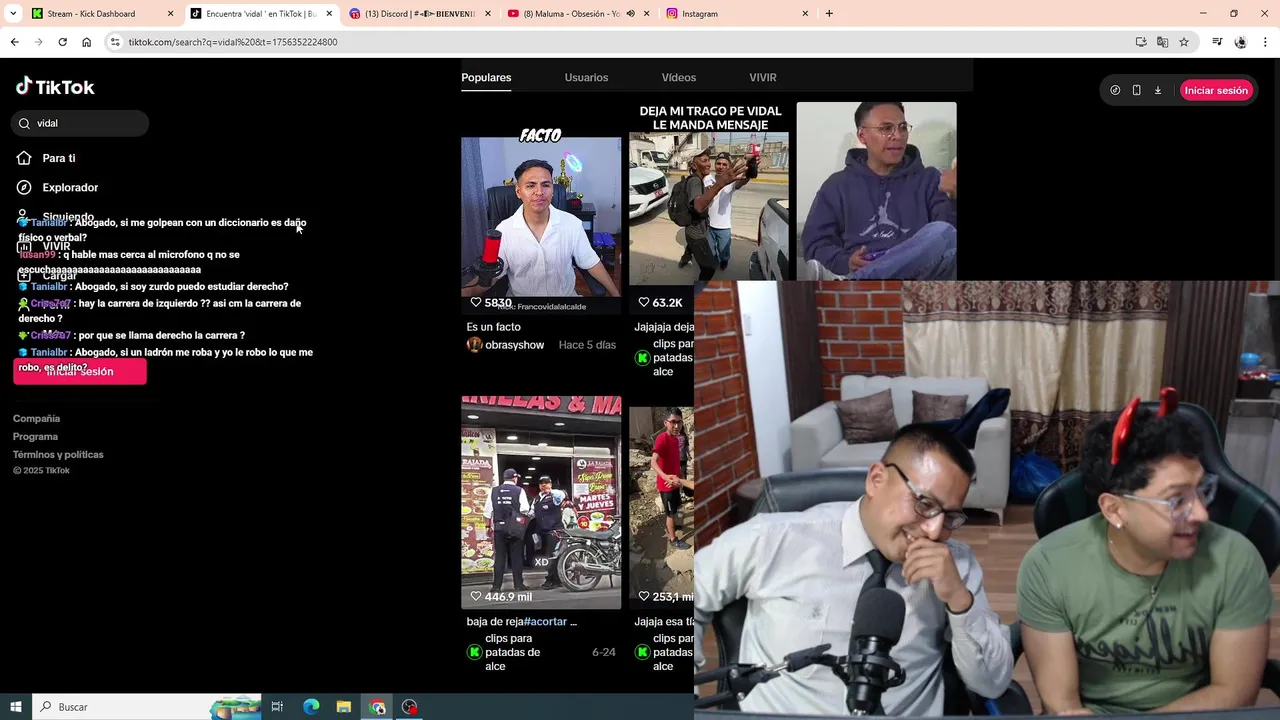Image resolution: width=1280 pixels, height=720 pixels.
Task: Bookmark this page with the star icon
Action: (1184, 42)
